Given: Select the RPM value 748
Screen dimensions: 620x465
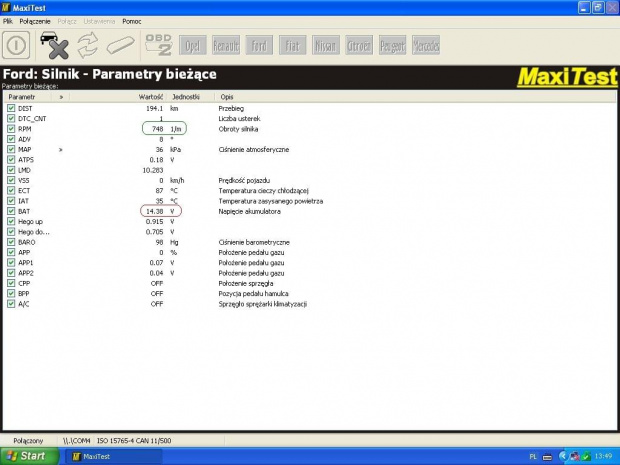Looking at the screenshot, I should [157, 129].
